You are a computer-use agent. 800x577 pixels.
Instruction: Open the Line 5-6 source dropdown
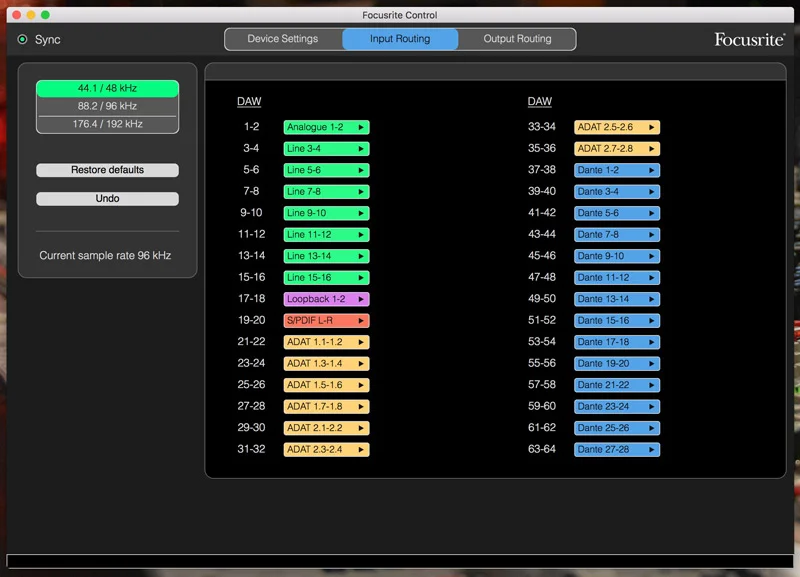tap(327, 170)
